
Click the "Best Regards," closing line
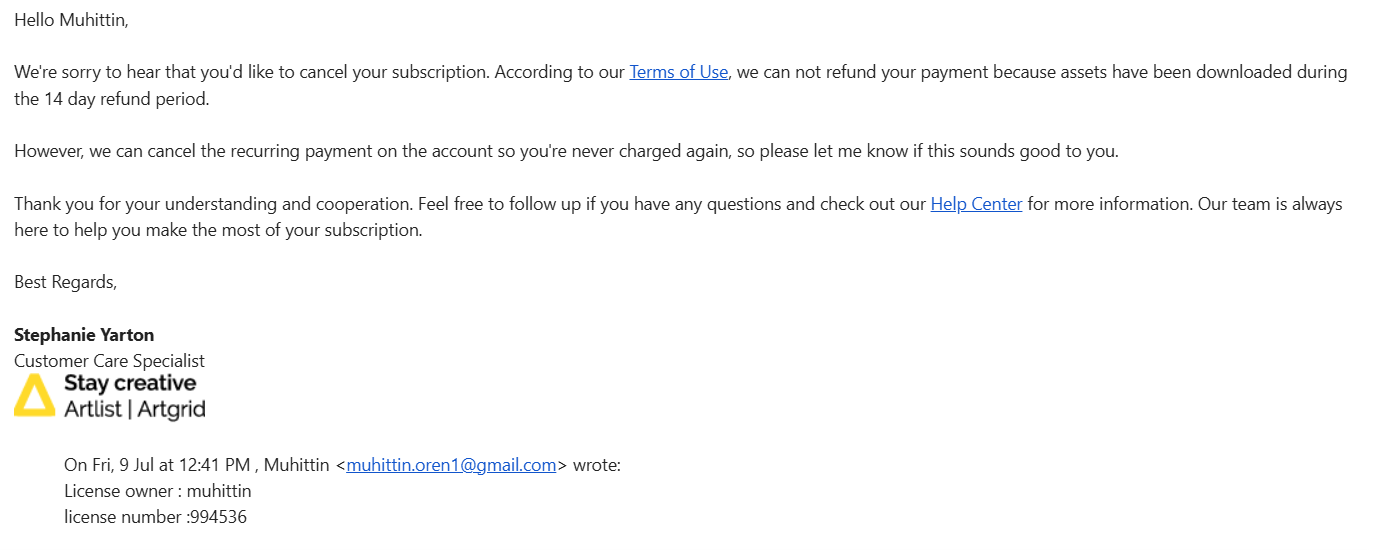[x=66, y=283]
